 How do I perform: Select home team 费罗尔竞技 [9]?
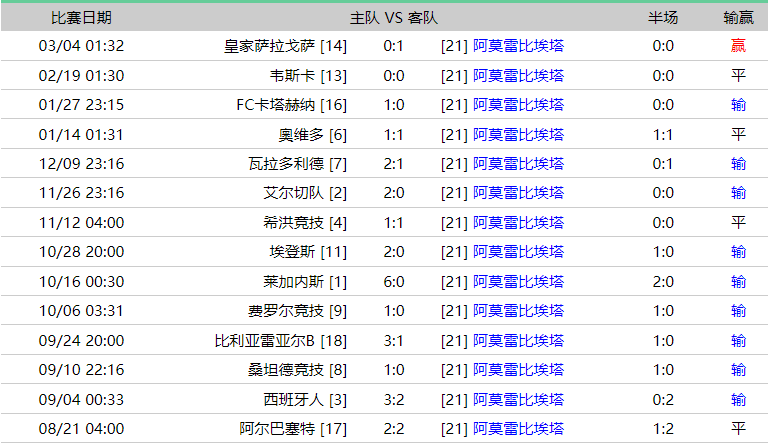[297, 311]
